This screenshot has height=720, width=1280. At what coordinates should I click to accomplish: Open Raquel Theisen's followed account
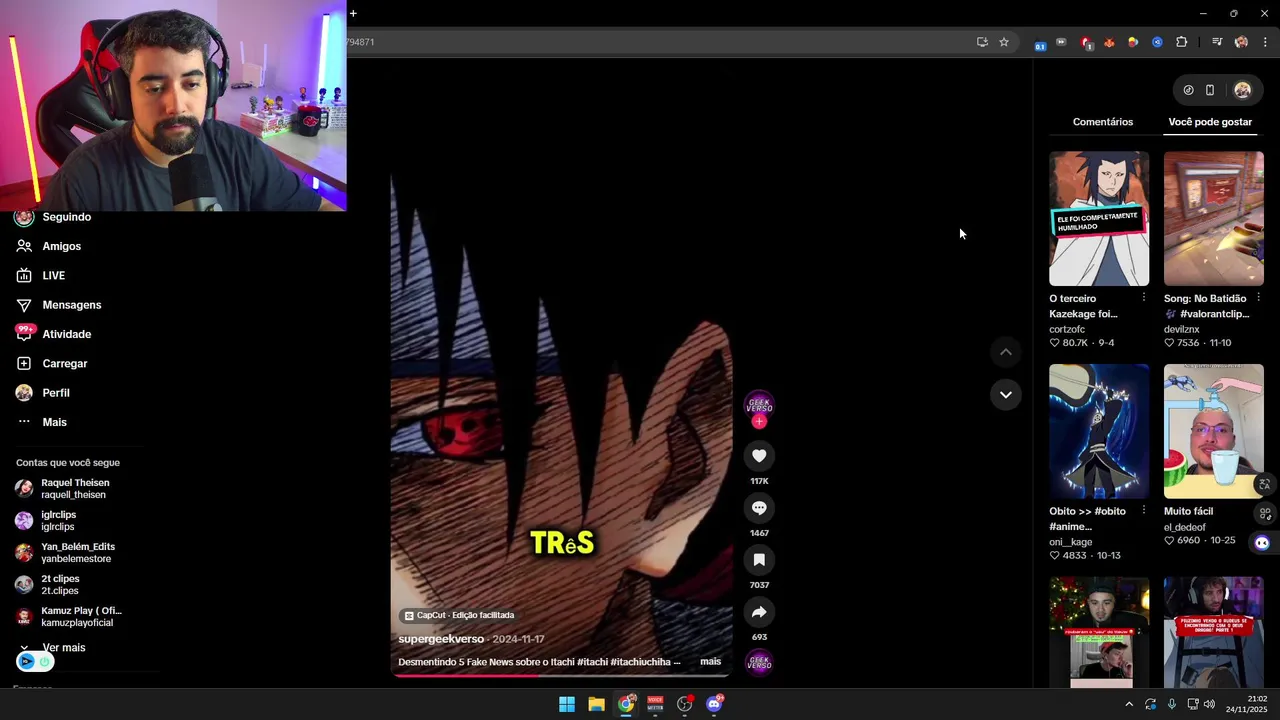click(63, 489)
